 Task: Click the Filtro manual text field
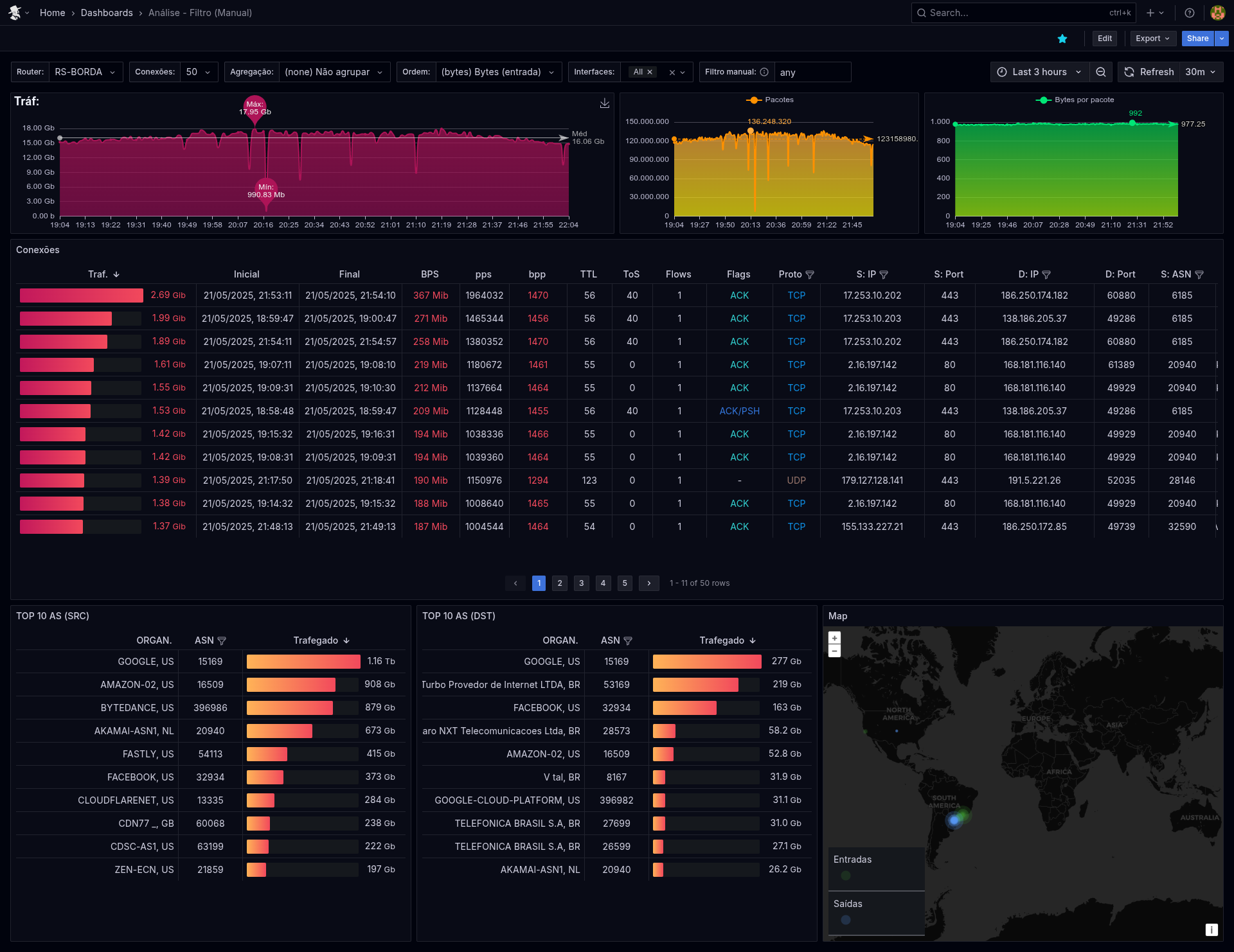(812, 73)
